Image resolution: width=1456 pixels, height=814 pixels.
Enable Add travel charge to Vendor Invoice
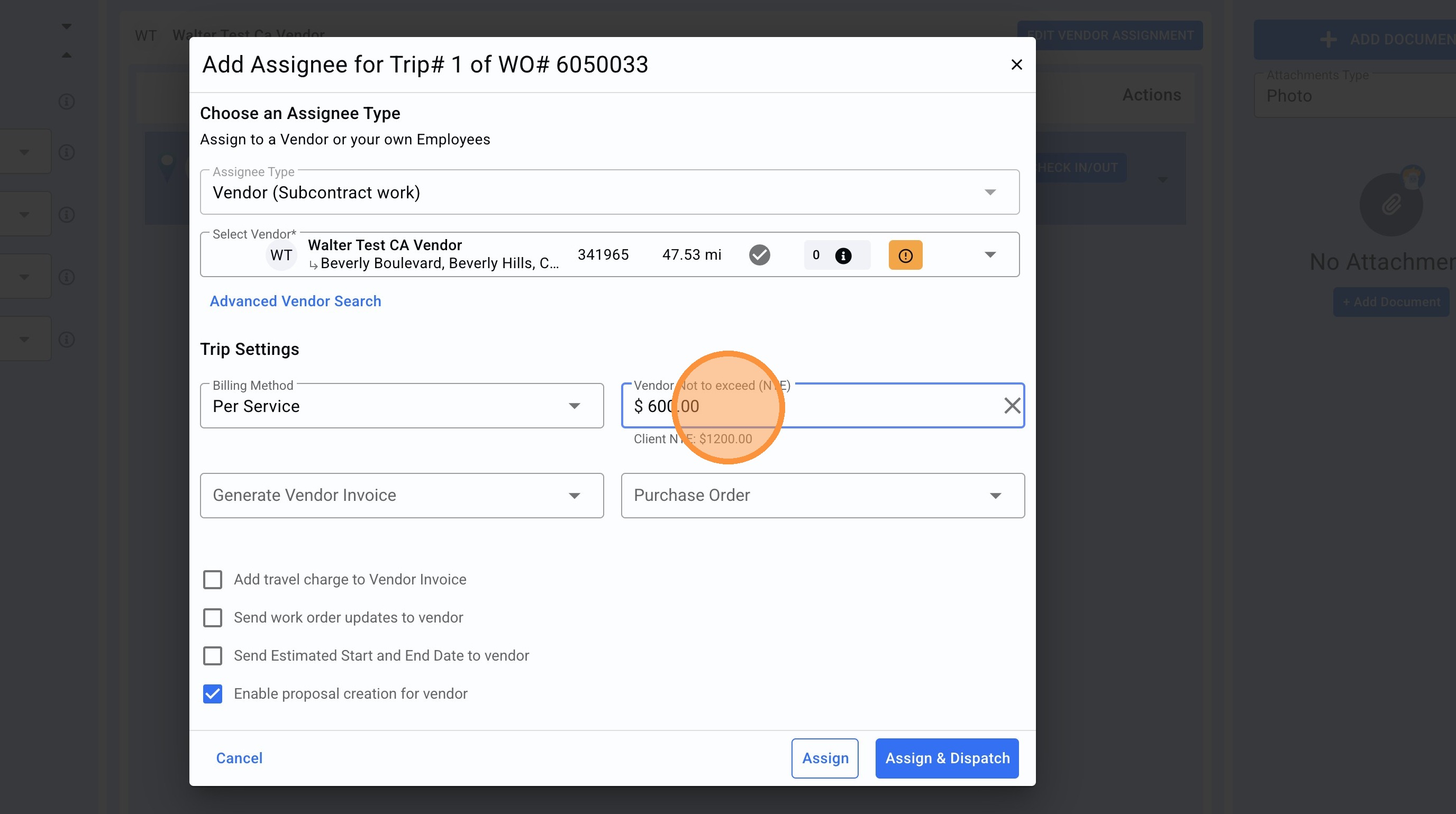(x=213, y=580)
